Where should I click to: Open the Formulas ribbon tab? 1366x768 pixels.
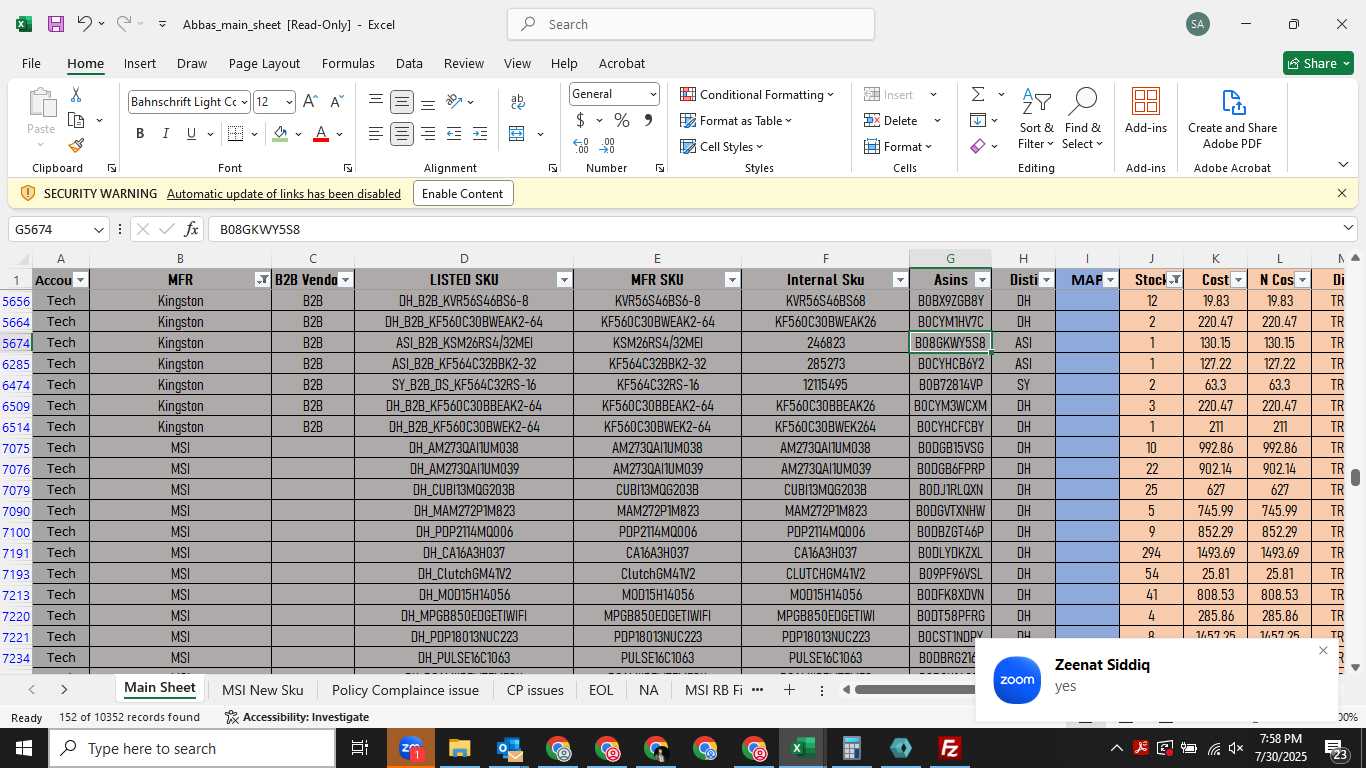[x=348, y=63]
